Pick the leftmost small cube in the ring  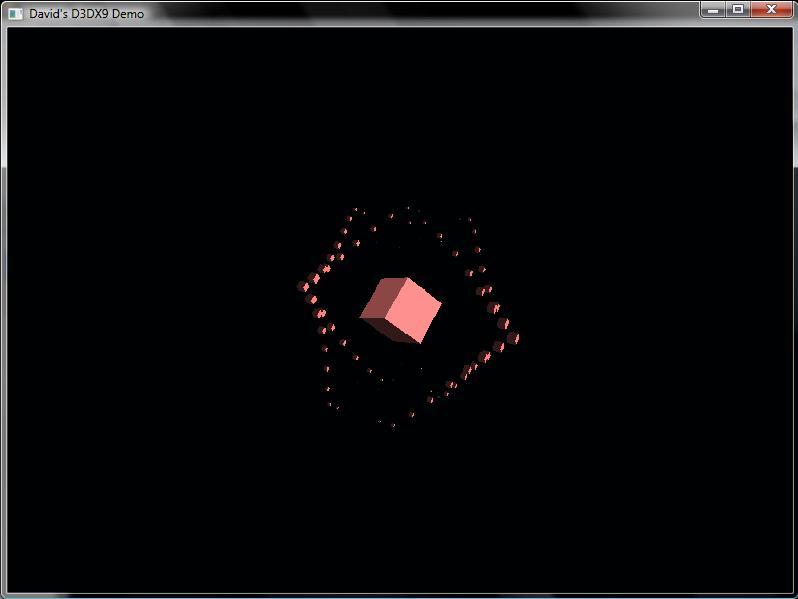point(303,287)
